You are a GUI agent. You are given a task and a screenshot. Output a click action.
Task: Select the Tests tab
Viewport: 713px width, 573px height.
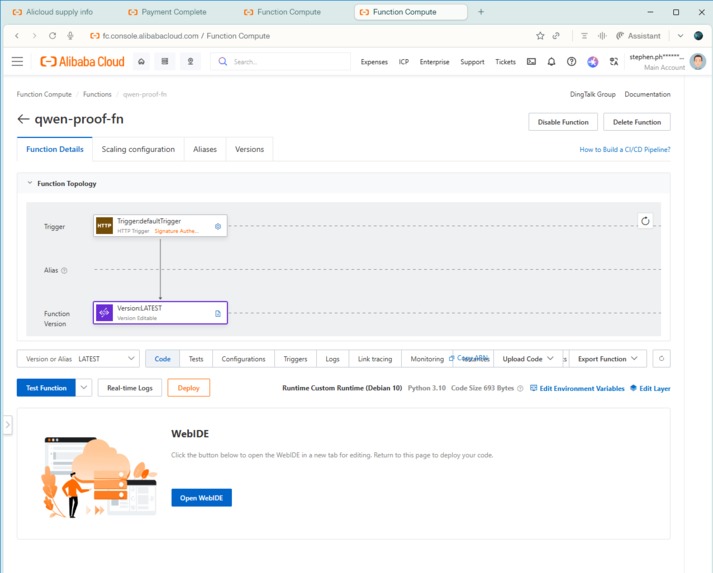pyautogui.click(x=196, y=359)
